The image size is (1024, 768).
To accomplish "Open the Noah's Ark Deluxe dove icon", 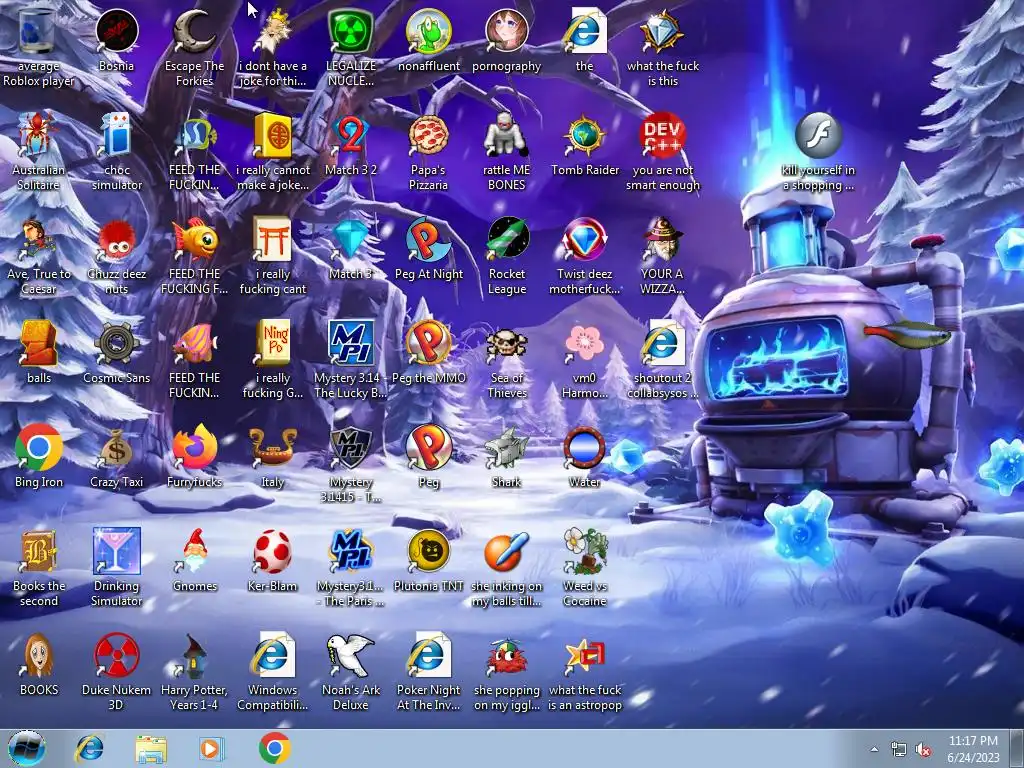I will (x=351, y=655).
